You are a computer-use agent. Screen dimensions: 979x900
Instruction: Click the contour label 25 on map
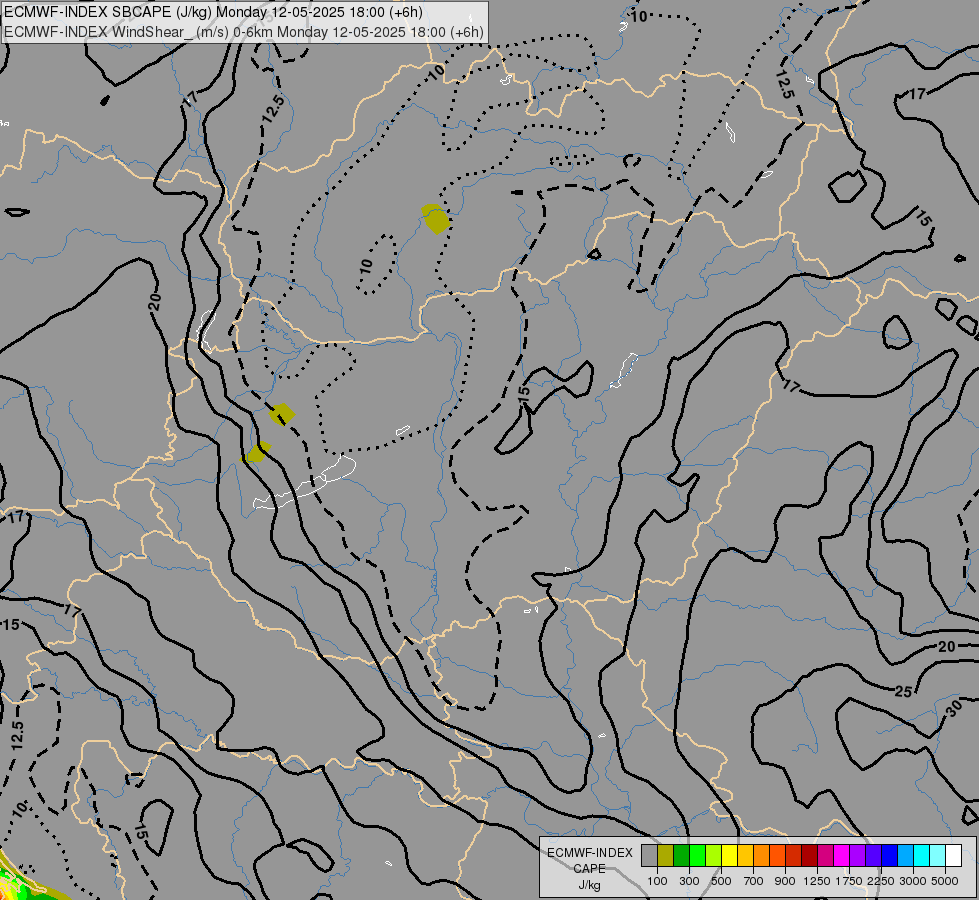pyautogui.click(x=903, y=691)
